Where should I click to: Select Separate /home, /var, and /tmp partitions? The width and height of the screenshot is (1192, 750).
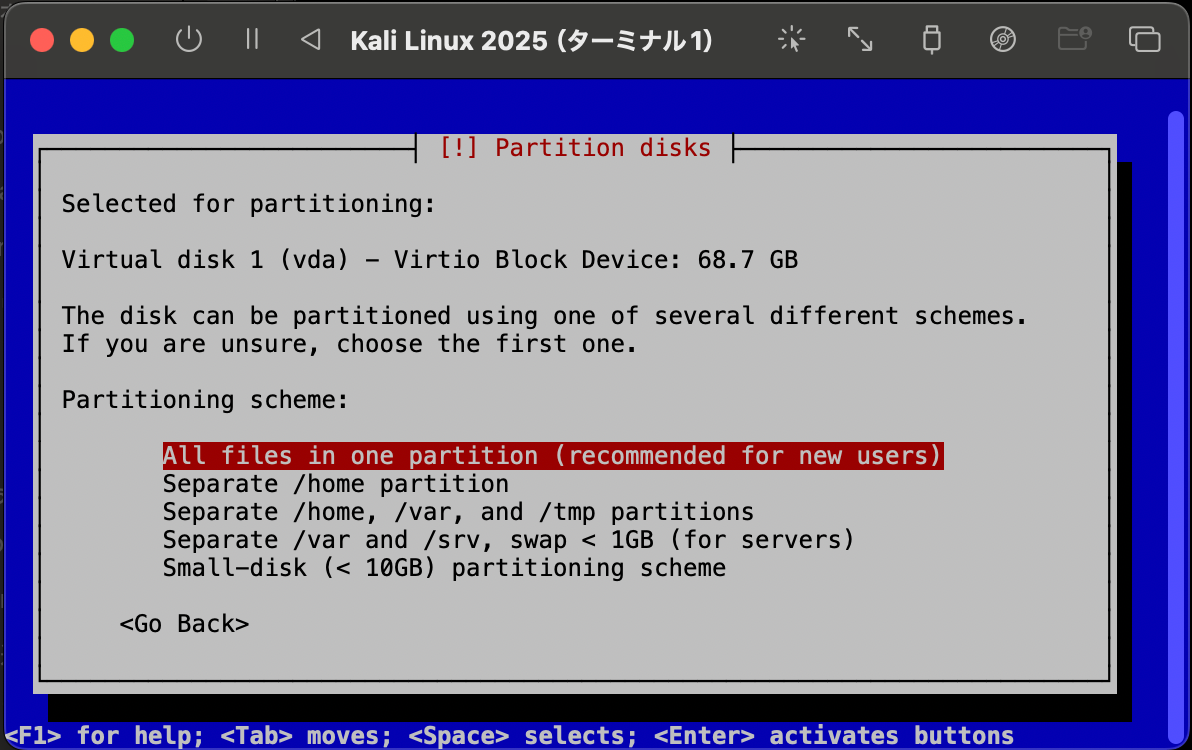pyautogui.click(x=458, y=512)
